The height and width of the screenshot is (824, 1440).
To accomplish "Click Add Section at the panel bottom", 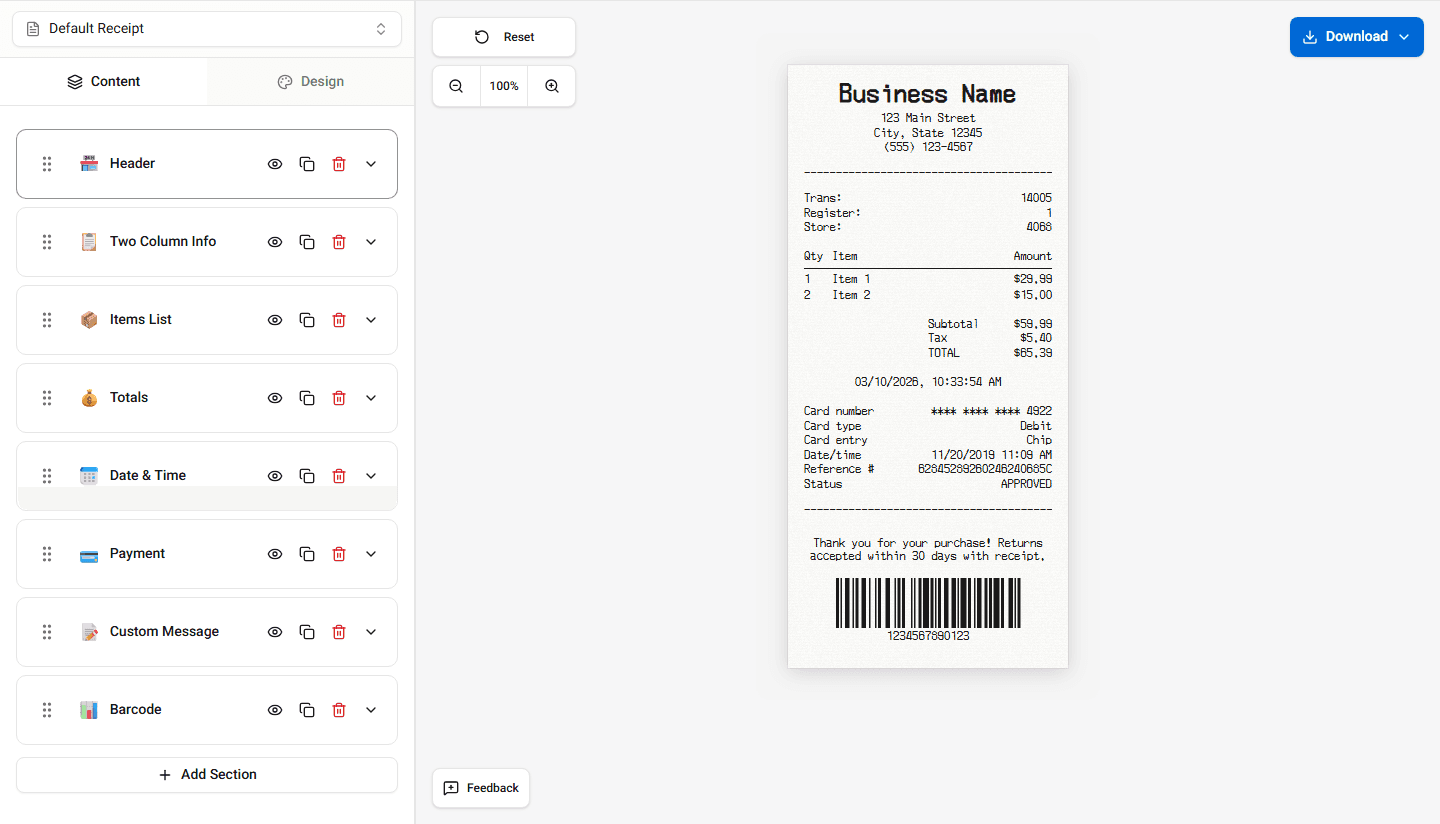I will 207,774.
